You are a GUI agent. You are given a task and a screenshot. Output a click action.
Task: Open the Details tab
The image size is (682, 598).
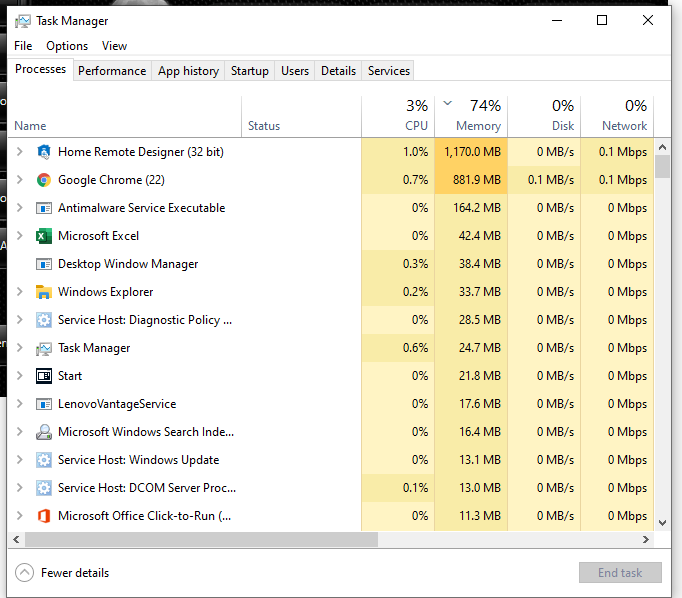(338, 70)
